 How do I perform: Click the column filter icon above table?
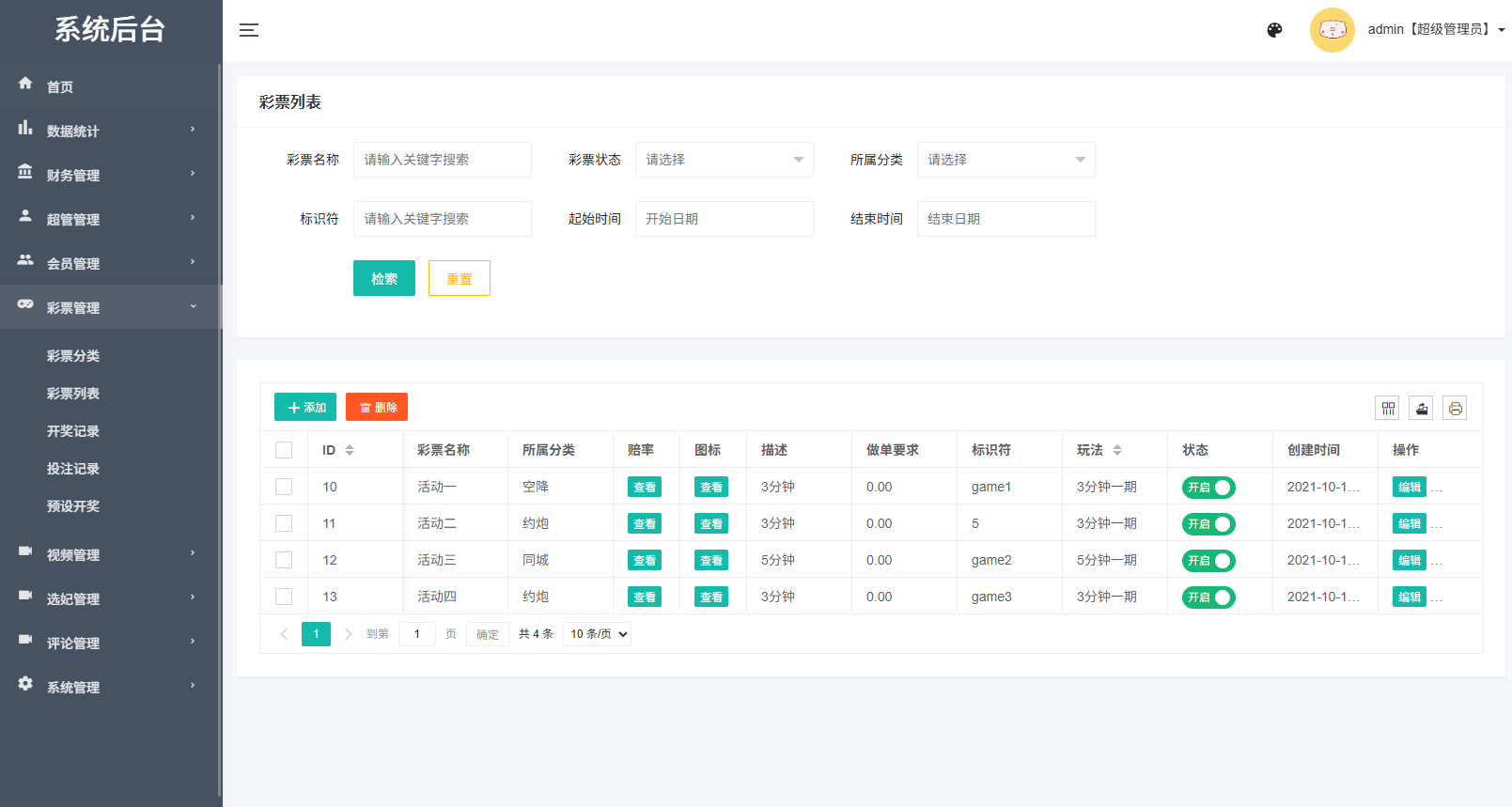(x=1387, y=408)
